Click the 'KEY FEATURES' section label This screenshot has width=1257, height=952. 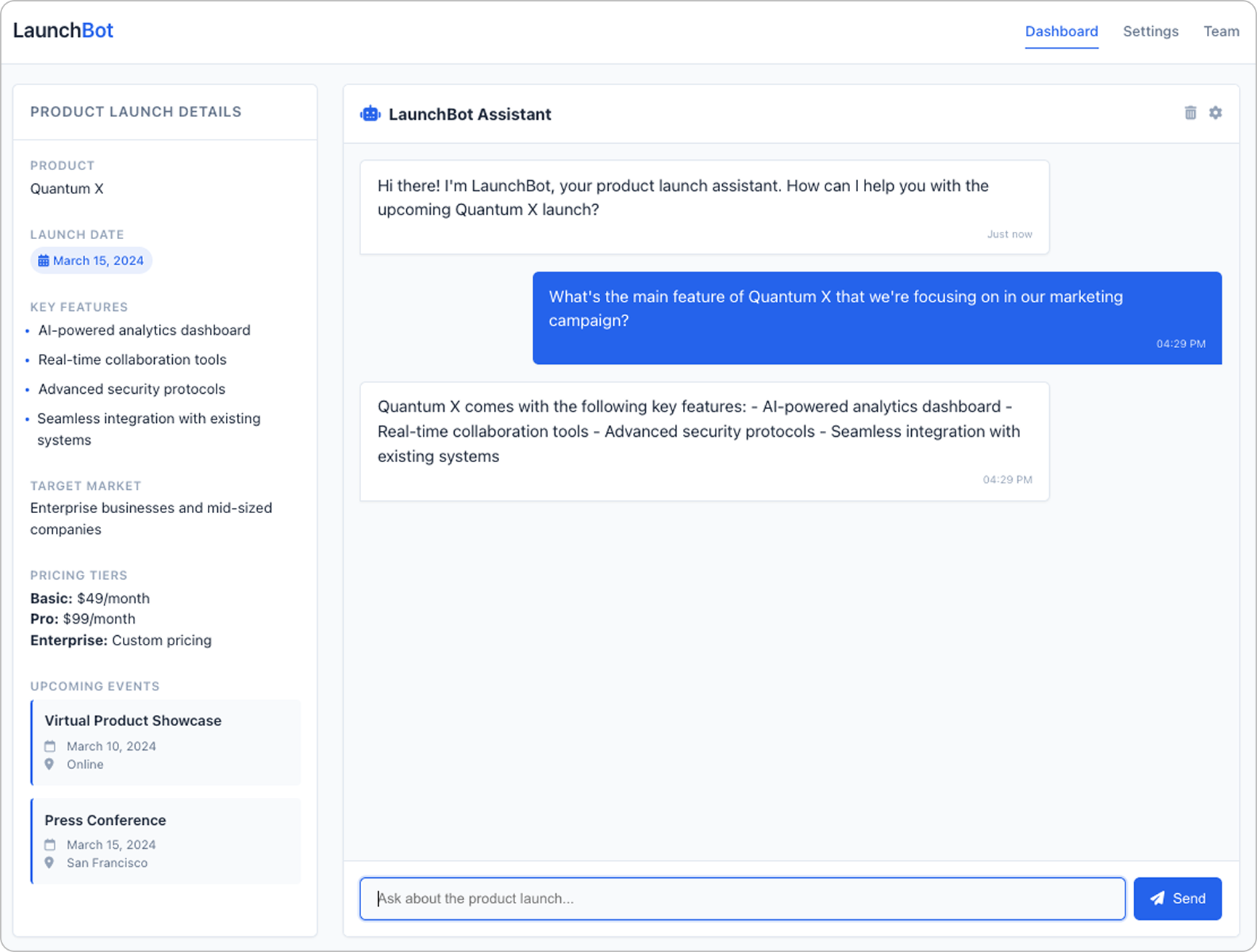[78, 307]
